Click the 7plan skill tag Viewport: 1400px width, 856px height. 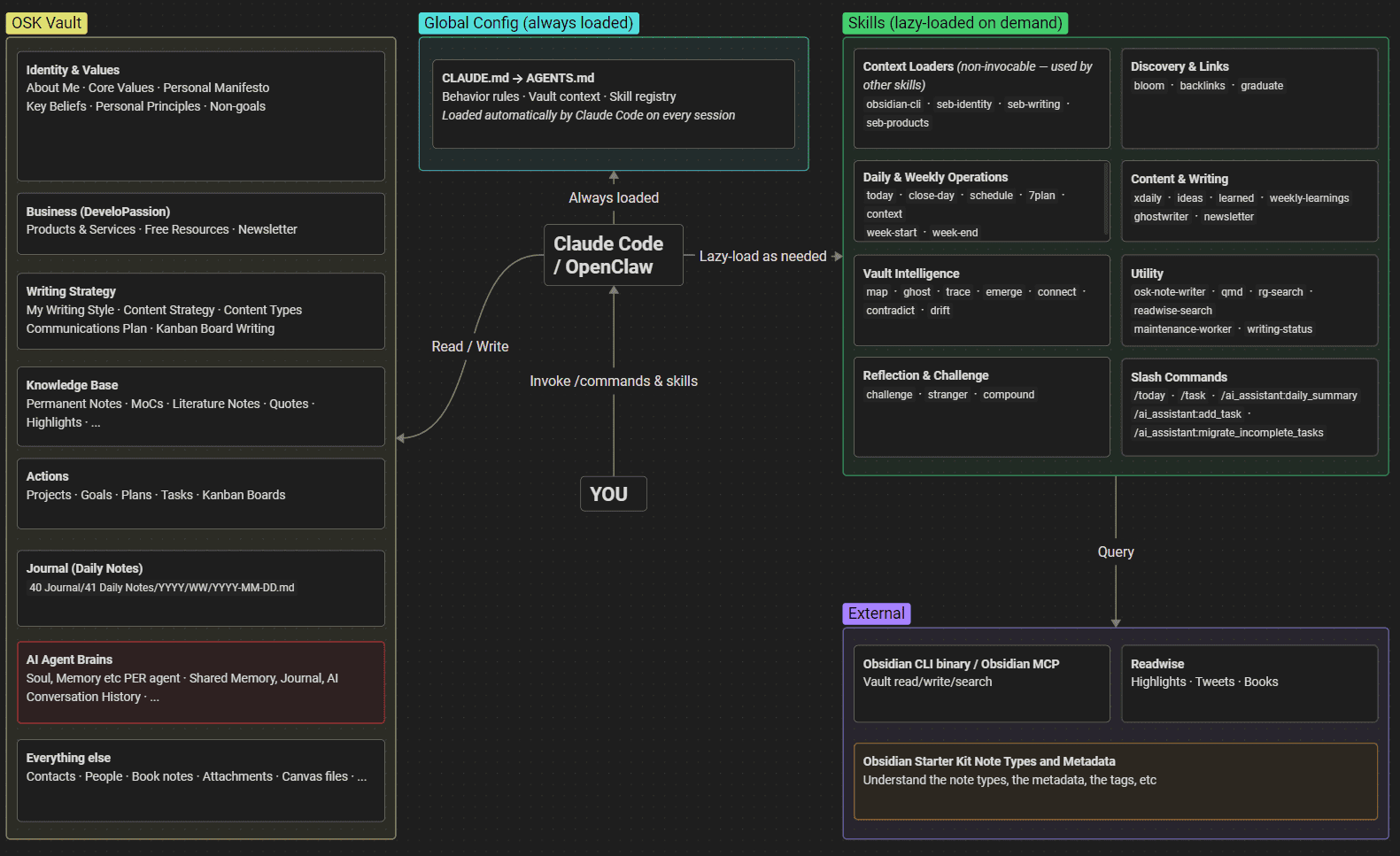point(1041,196)
